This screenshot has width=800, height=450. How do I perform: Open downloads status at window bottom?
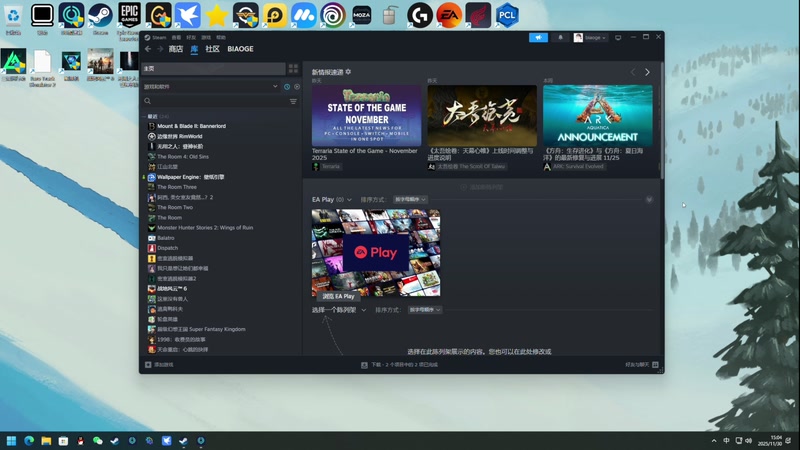[399, 365]
